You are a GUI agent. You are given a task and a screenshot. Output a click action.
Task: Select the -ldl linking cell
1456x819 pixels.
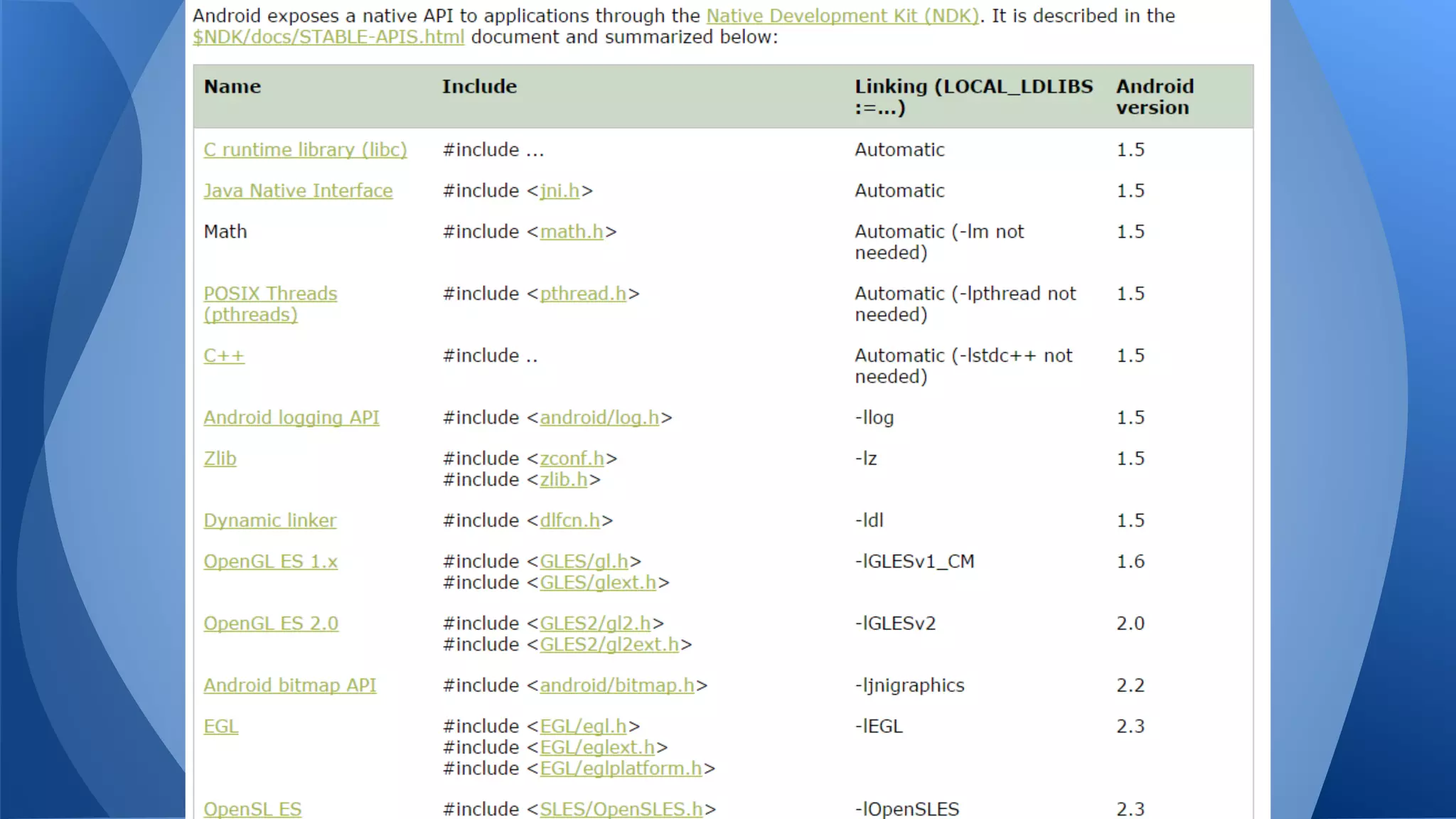coord(869,521)
